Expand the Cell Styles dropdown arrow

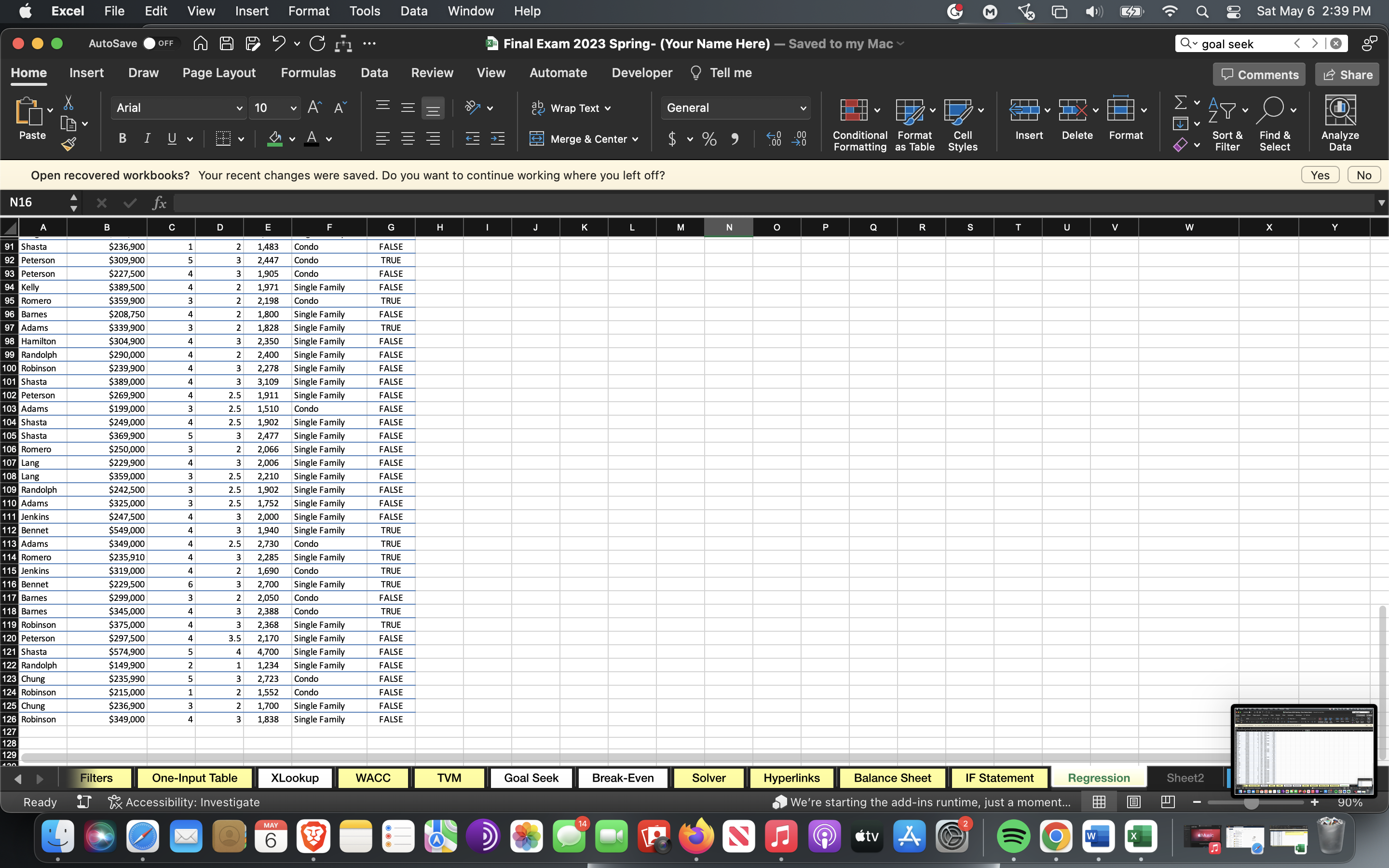click(981, 109)
